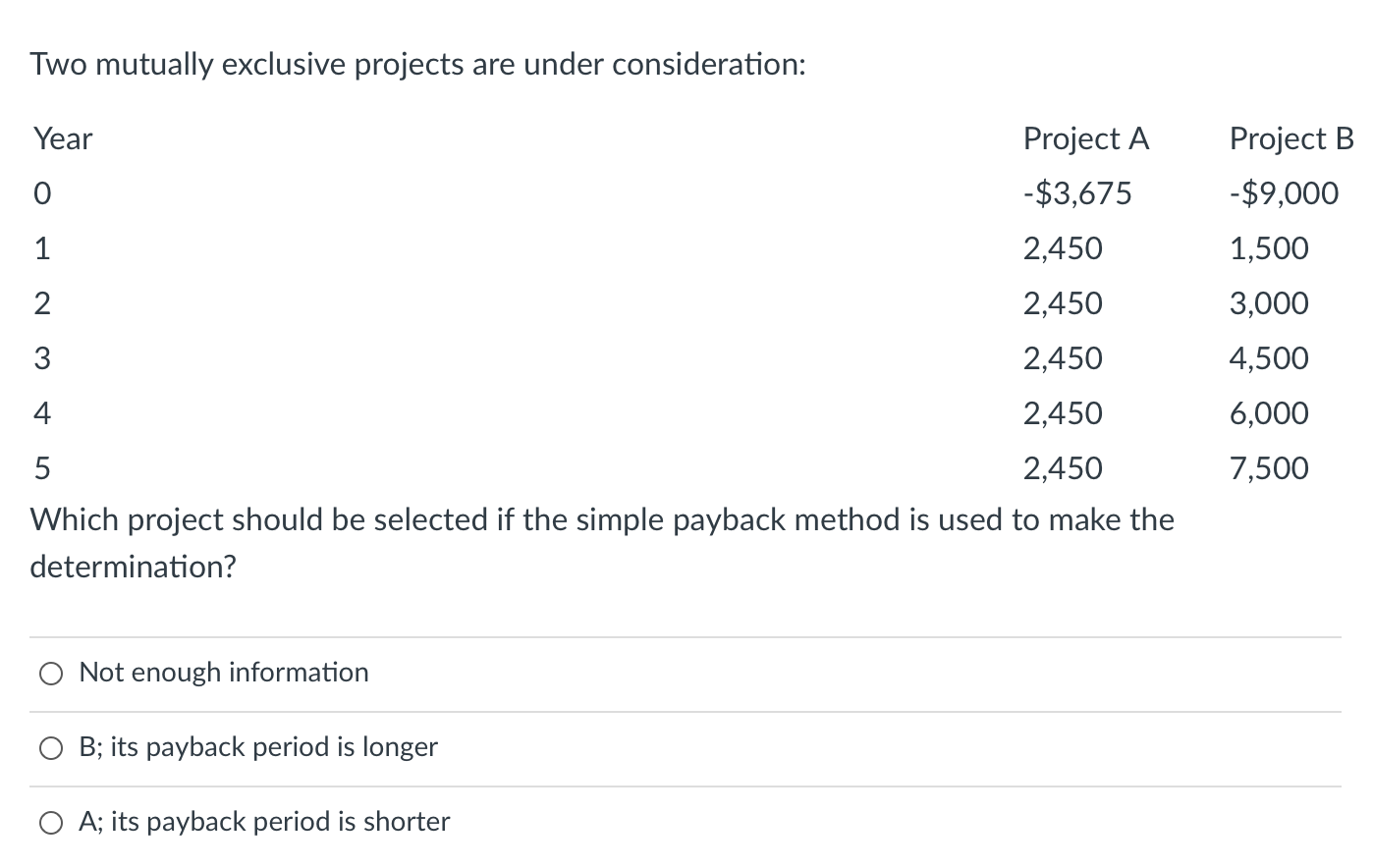This screenshot has width=1373, height=868.
Task: Click the -$9,000 value for Project B
Action: 1285,193
